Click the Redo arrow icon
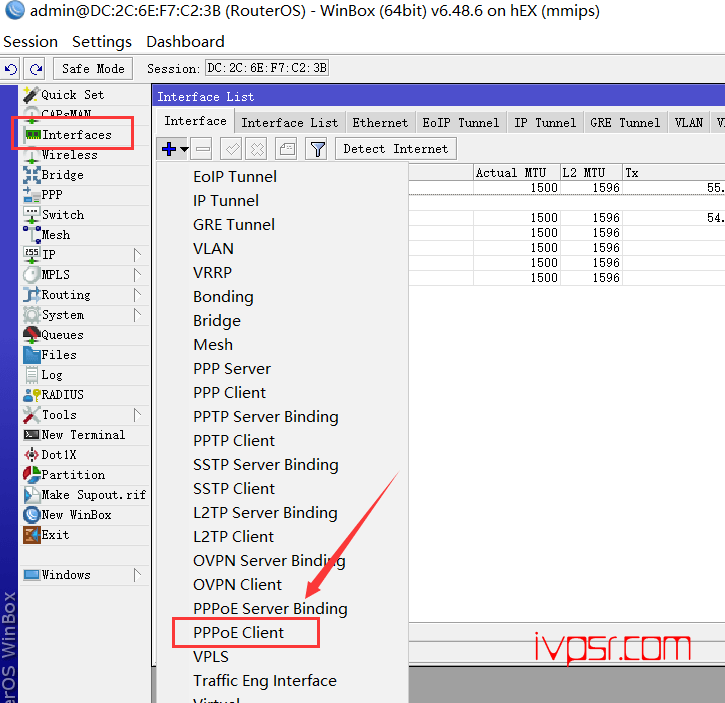This screenshot has width=725, height=703. (x=36, y=69)
